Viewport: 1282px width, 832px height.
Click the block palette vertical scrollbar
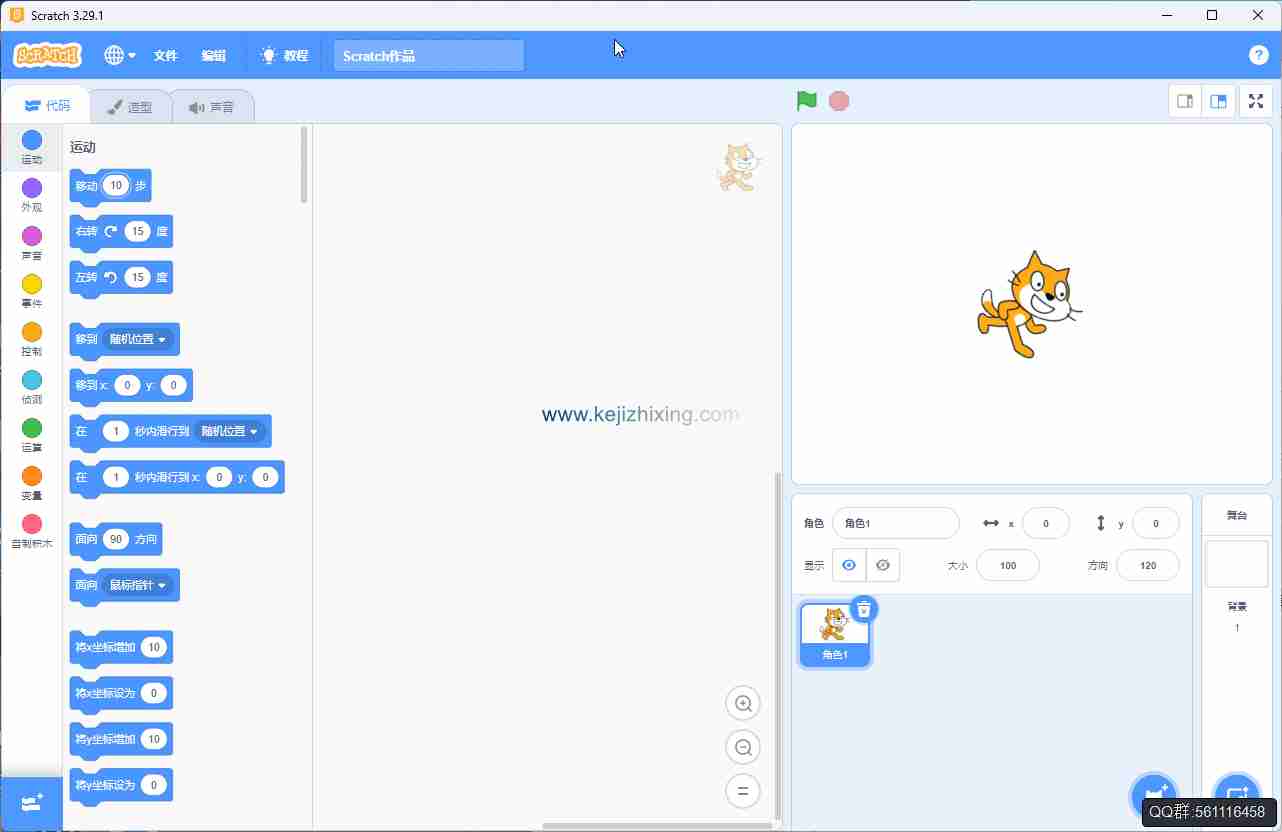click(304, 165)
